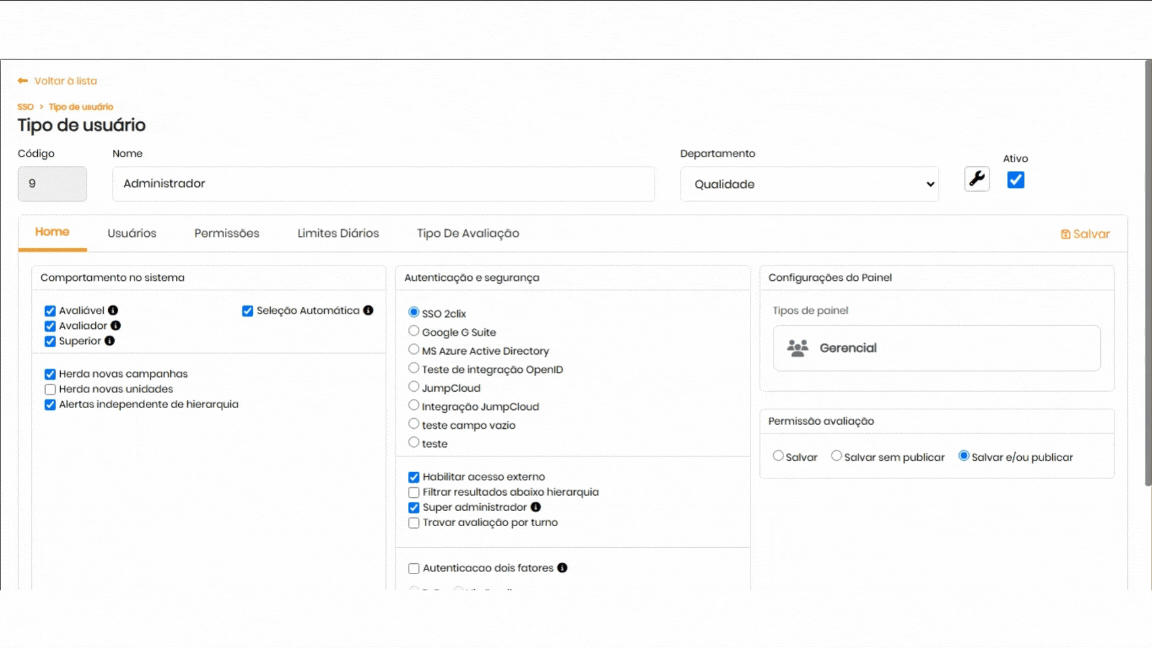Image resolution: width=1152 pixels, height=648 pixels.
Task: Go to the Tipo De Avaliação tab
Action: click(x=468, y=234)
